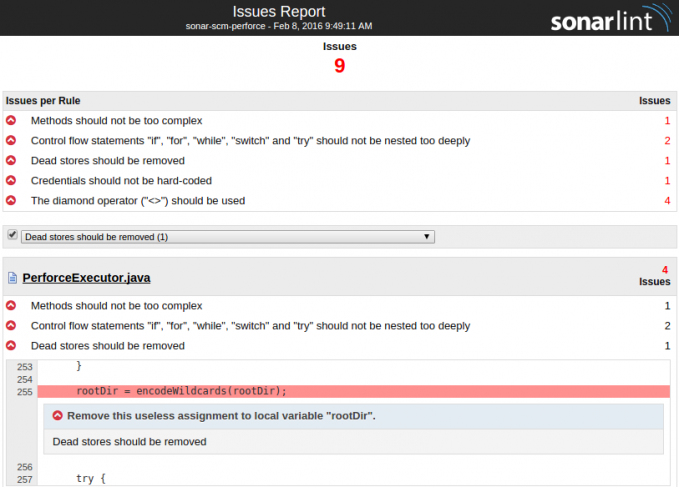The image size is (679, 487).
Task: Click 'Issues per Rule' column header
Action: click(43, 101)
